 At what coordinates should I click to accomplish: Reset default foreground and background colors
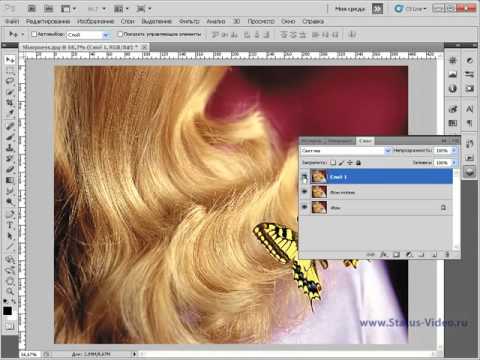(x=5, y=302)
